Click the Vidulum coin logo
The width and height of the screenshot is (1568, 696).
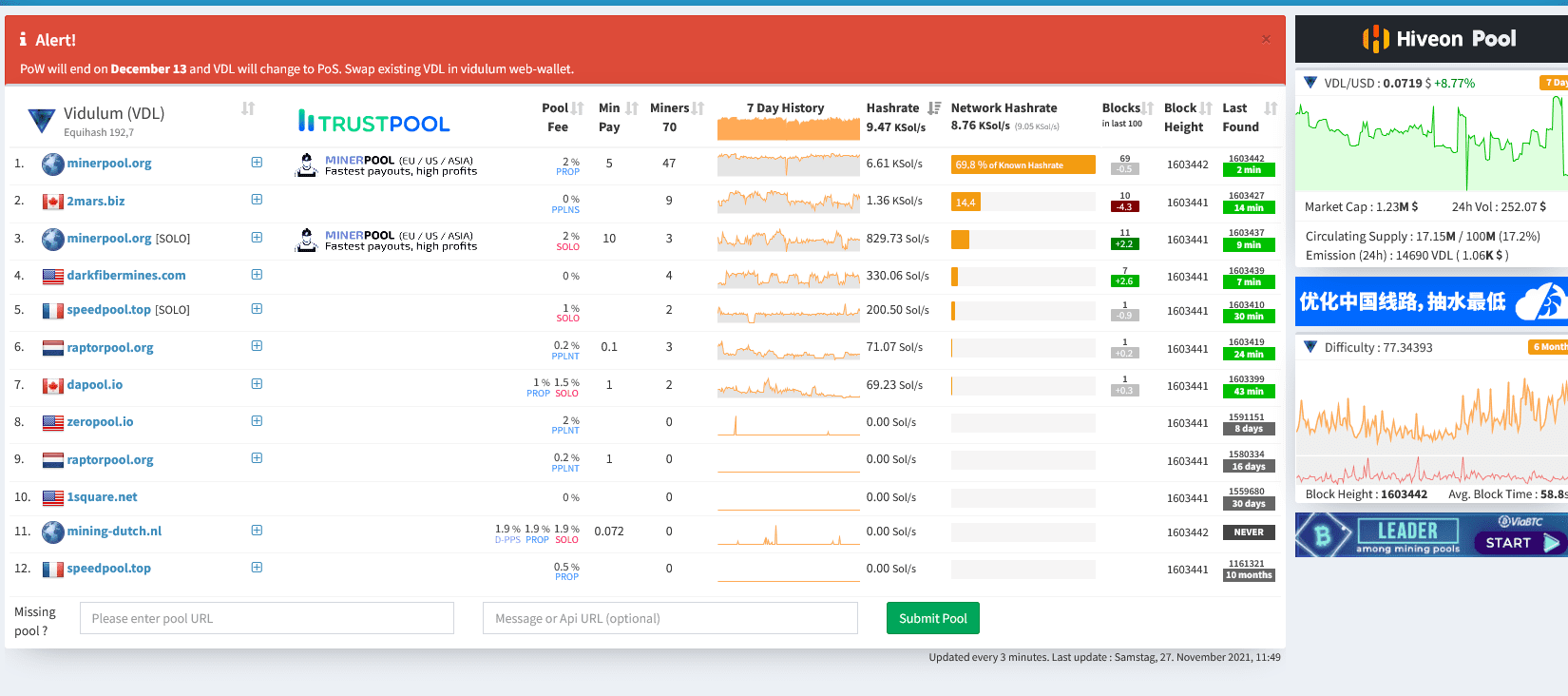[42, 121]
